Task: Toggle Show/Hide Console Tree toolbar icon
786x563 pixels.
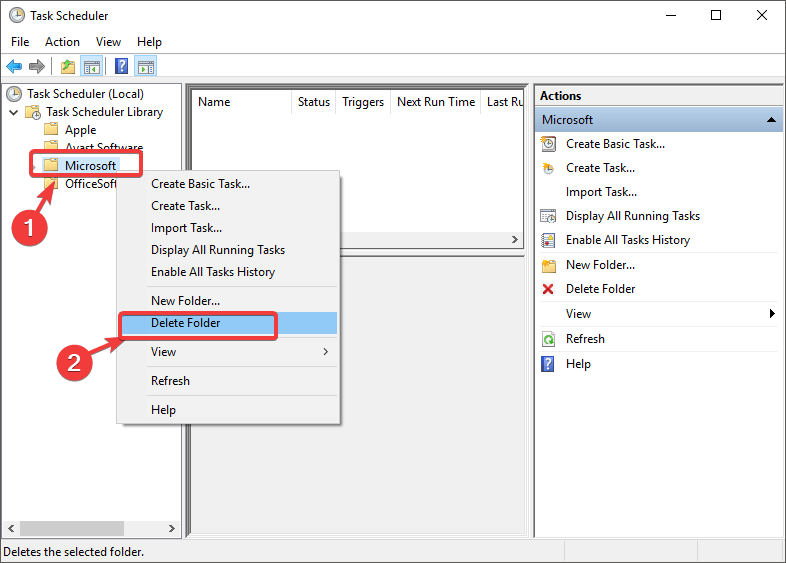Action: pos(92,66)
